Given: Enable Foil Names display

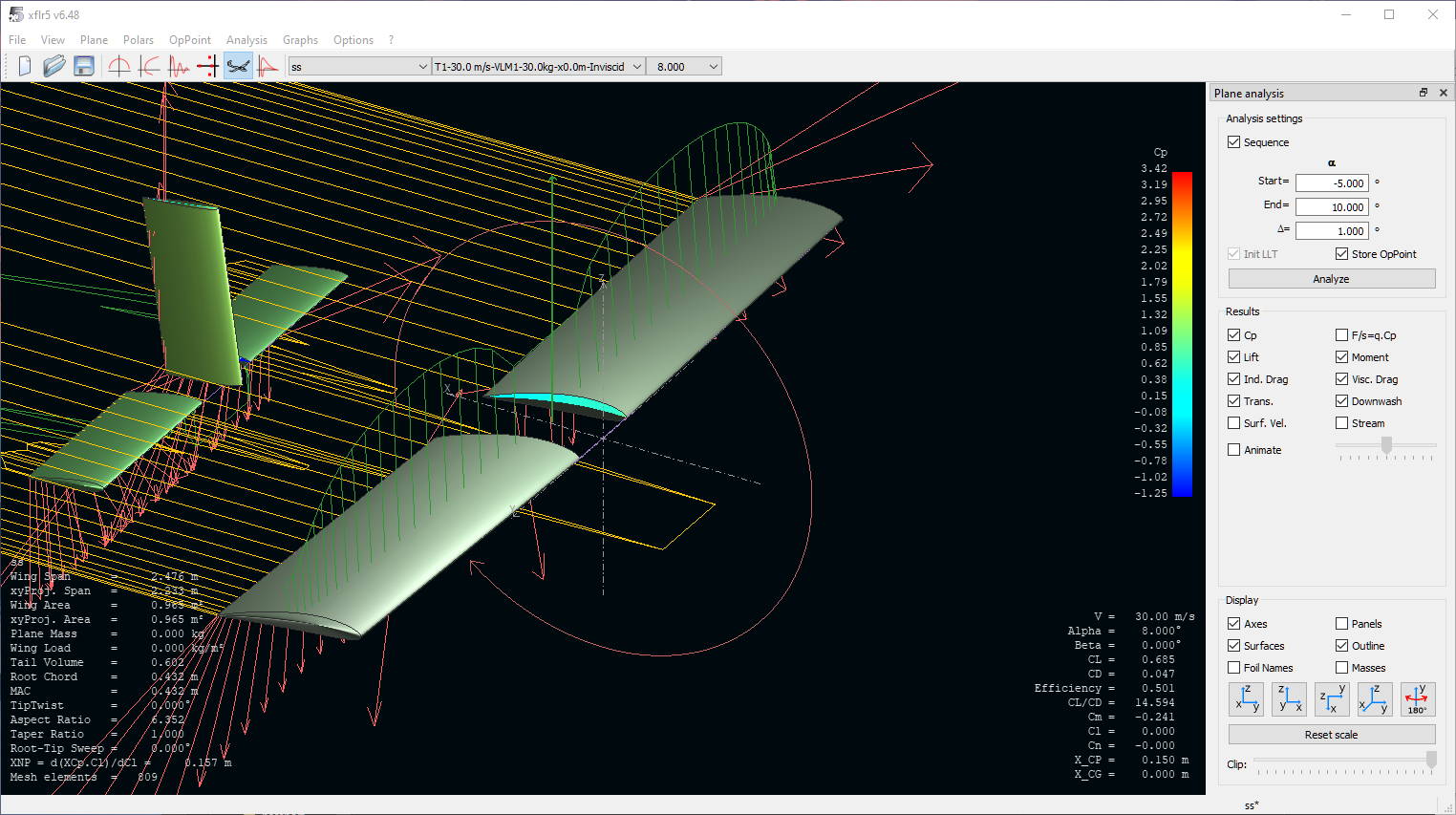Looking at the screenshot, I should coord(1233,667).
